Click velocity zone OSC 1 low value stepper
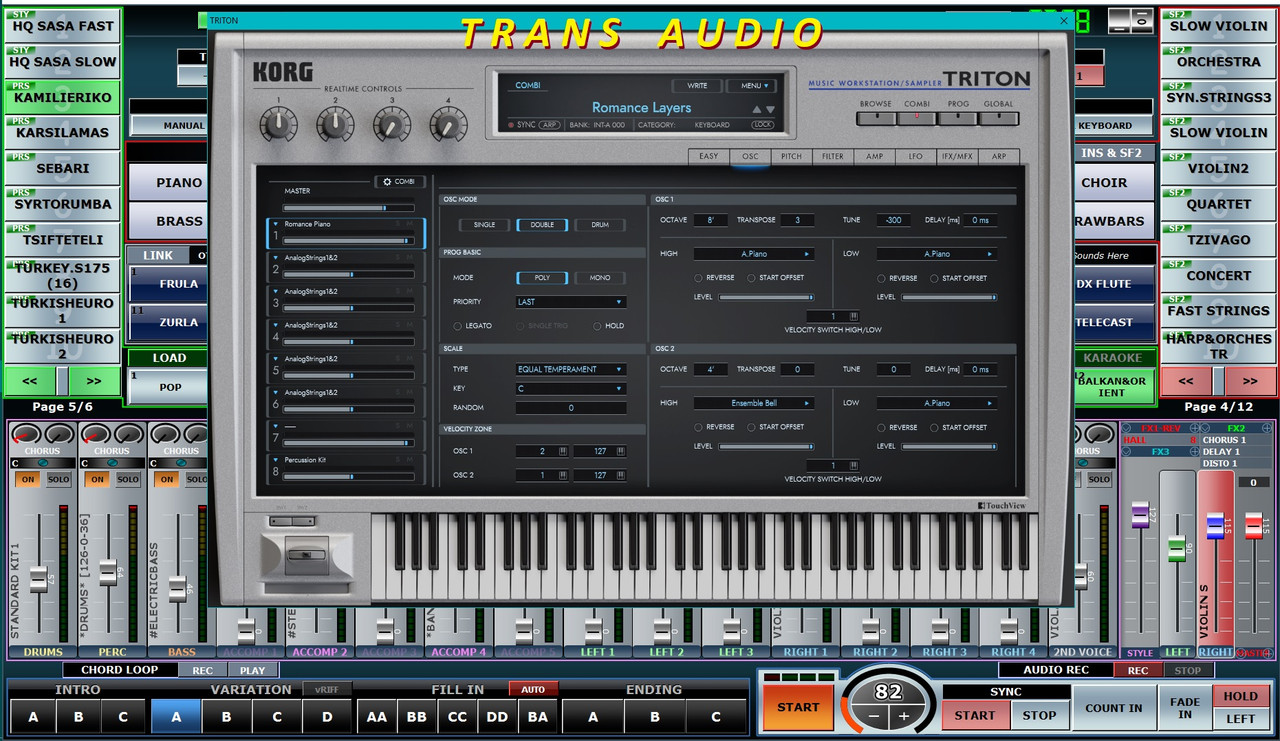The height and width of the screenshot is (741, 1280). (563, 451)
